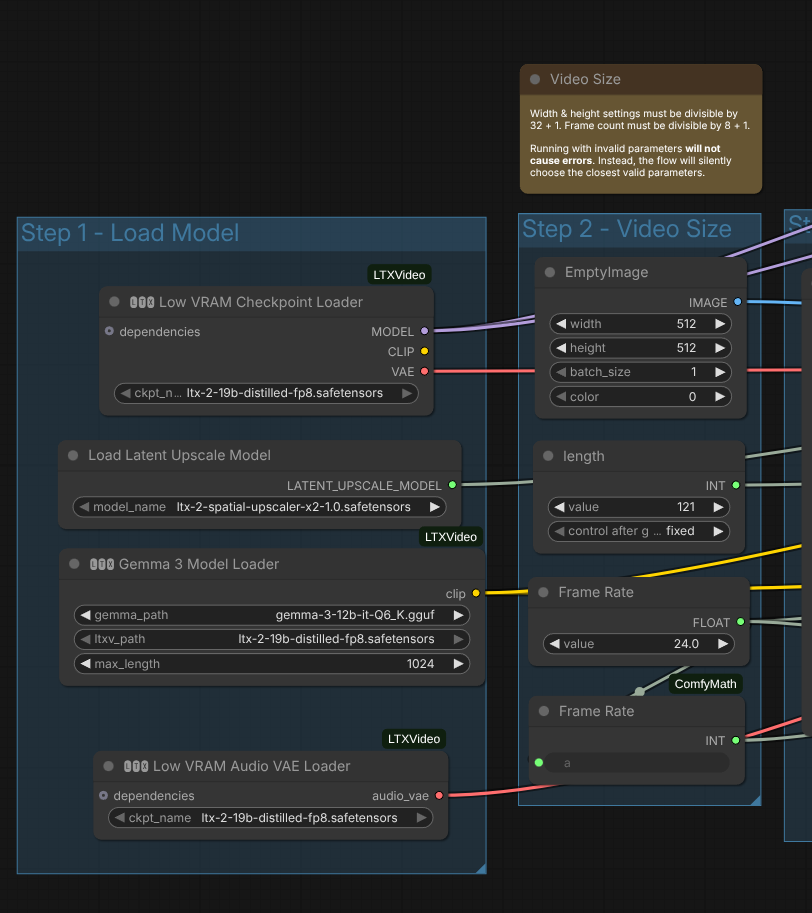
Task: Click the ComfyMath badge
Action: tap(705, 684)
